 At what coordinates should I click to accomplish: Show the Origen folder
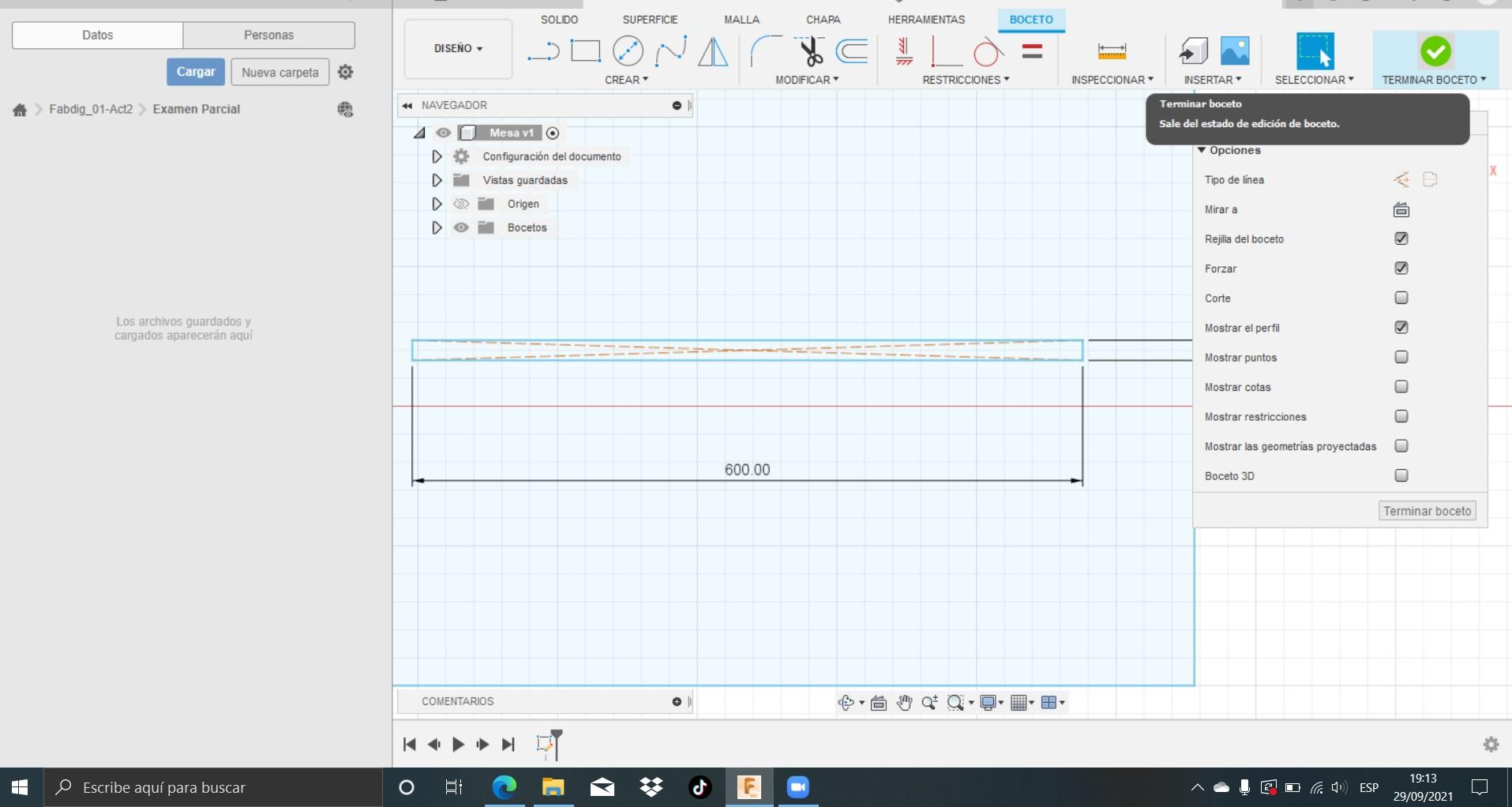tap(461, 204)
